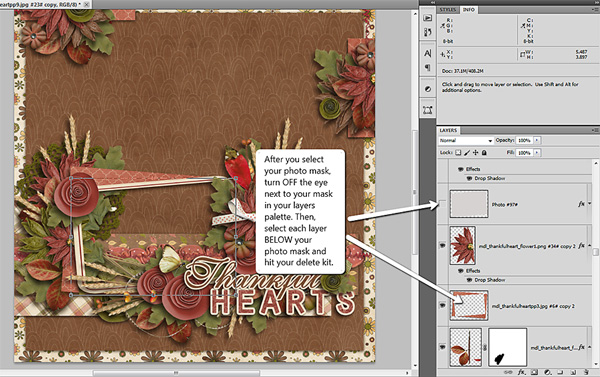Click the Layers panel scroll down arrow
This screenshot has width=600, height=377.
click(x=596, y=364)
